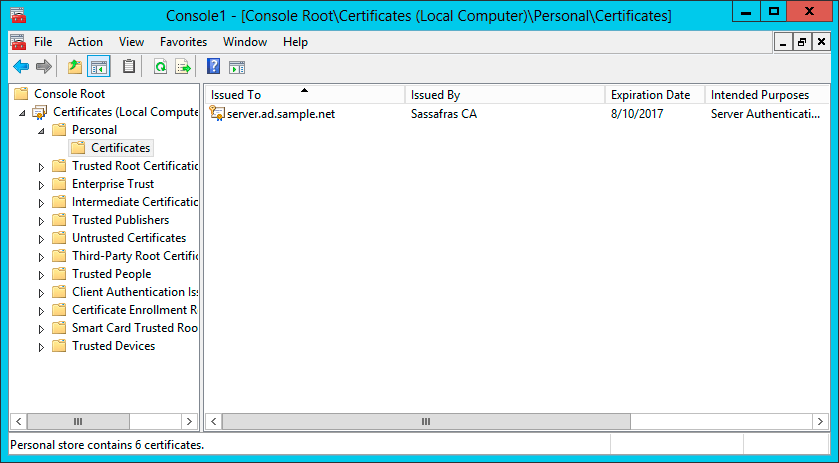
Task: Select the server.ad.sample.net certificate icon
Action: click(x=217, y=113)
